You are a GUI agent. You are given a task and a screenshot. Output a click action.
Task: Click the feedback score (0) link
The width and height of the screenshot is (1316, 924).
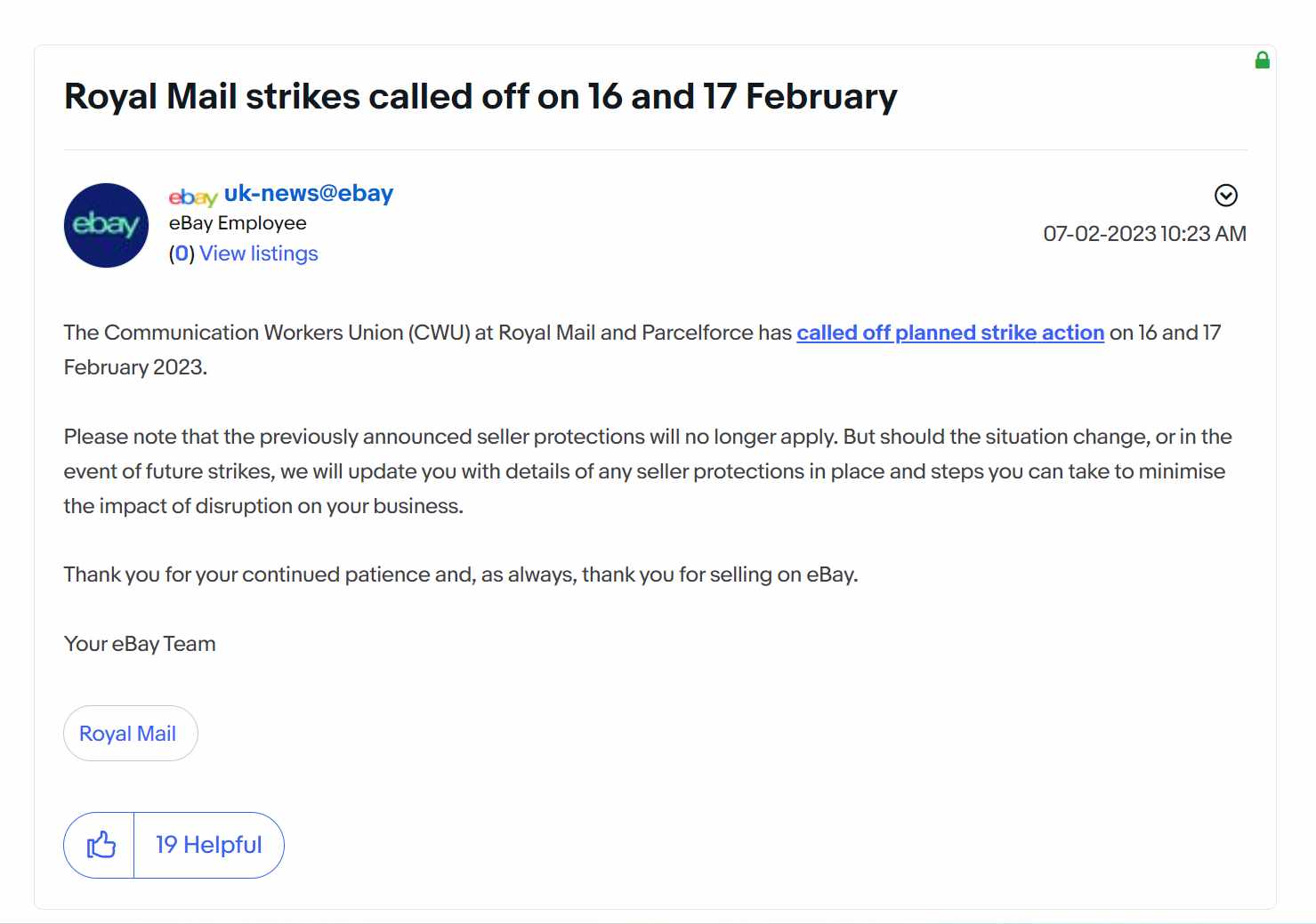click(x=182, y=253)
